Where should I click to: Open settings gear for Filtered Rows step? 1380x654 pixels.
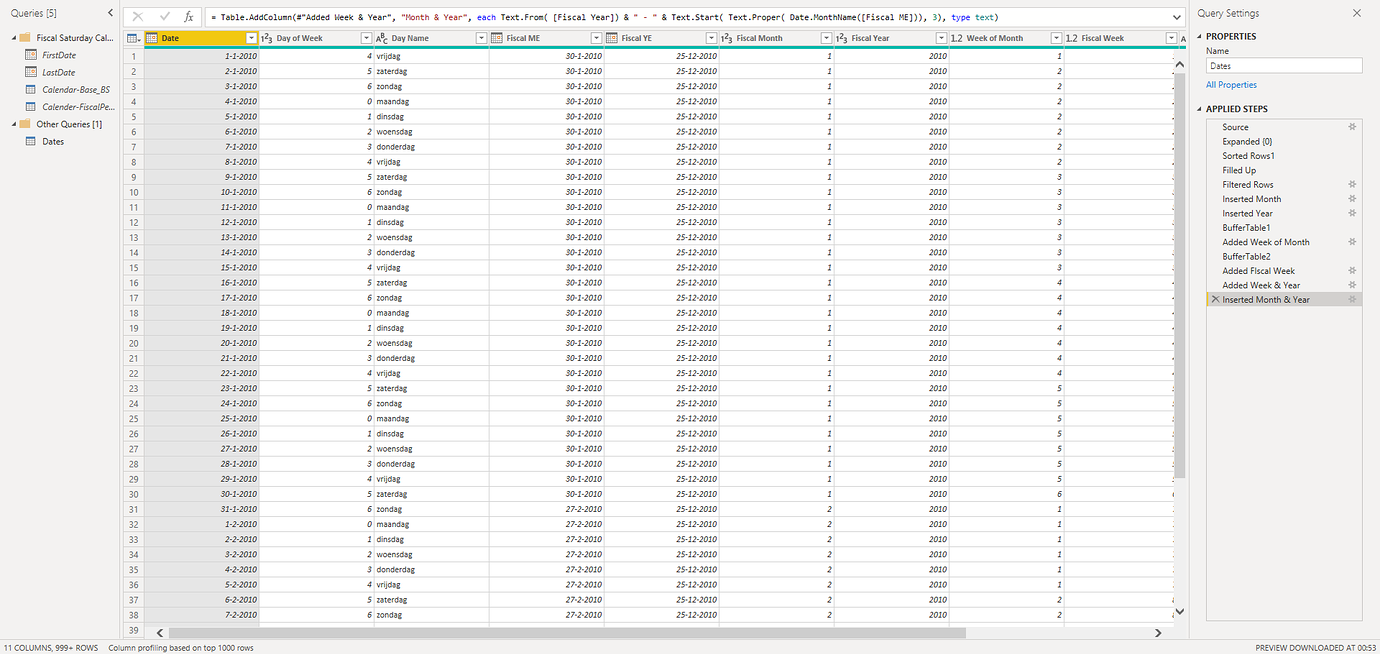[1352, 184]
